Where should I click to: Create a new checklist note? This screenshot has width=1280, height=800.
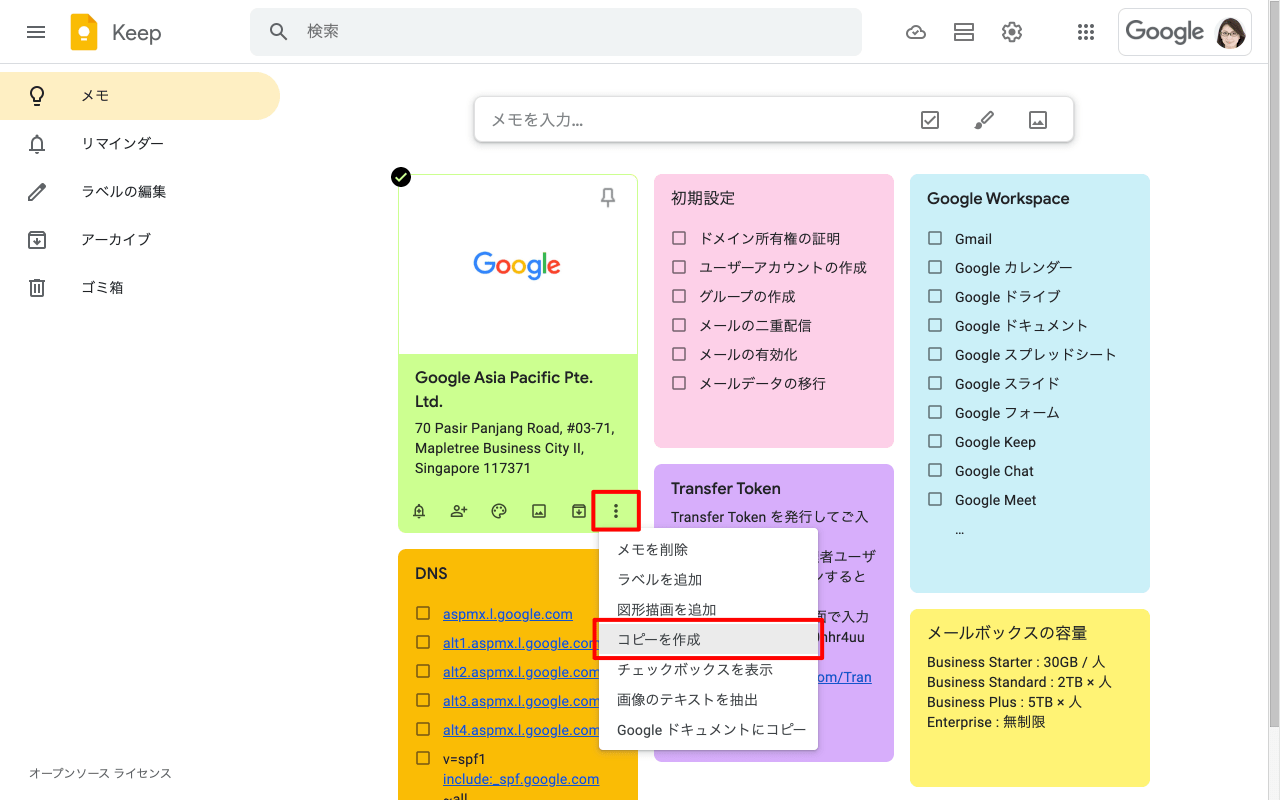[930, 120]
